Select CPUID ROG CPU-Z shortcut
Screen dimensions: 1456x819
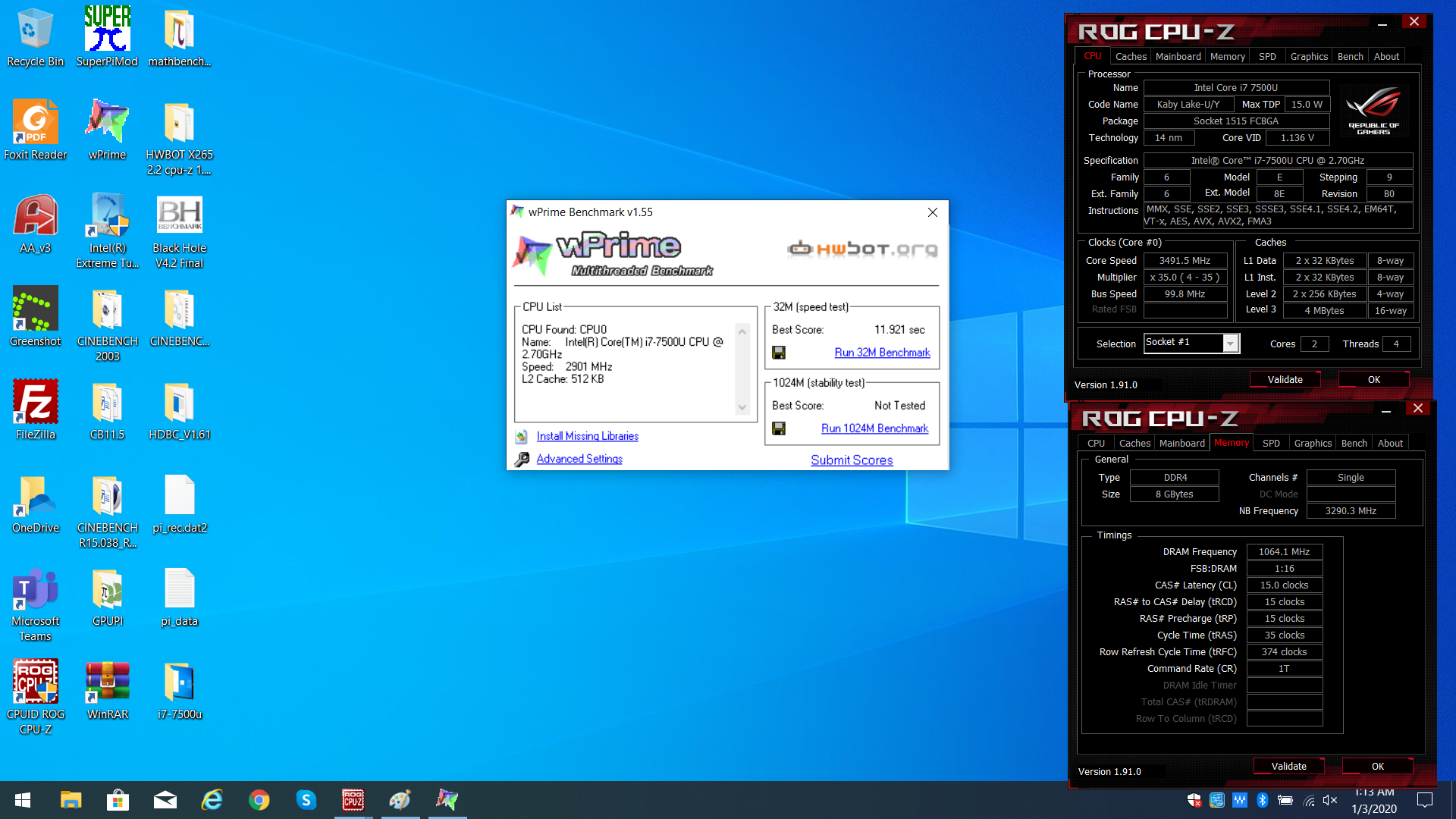pyautogui.click(x=35, y=697)
